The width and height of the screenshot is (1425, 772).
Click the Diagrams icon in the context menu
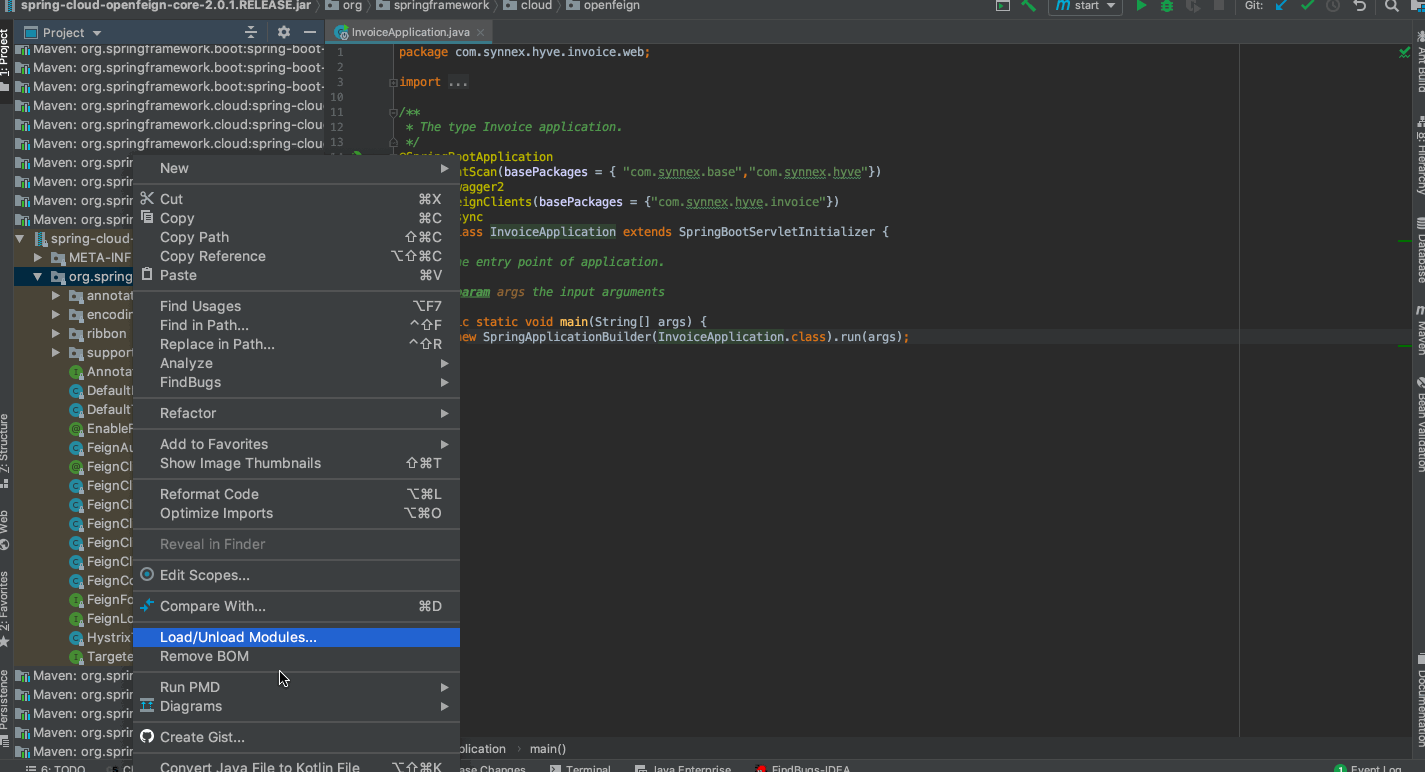point(147,706)
